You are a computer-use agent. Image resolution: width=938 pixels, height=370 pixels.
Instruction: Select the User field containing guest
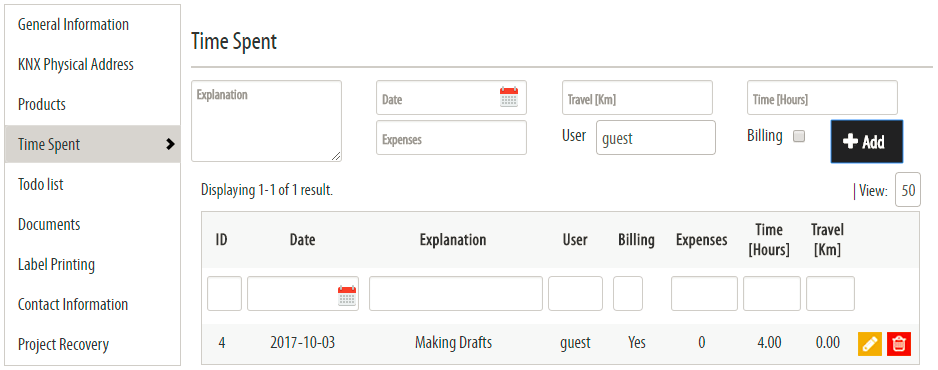pos(656,137)
